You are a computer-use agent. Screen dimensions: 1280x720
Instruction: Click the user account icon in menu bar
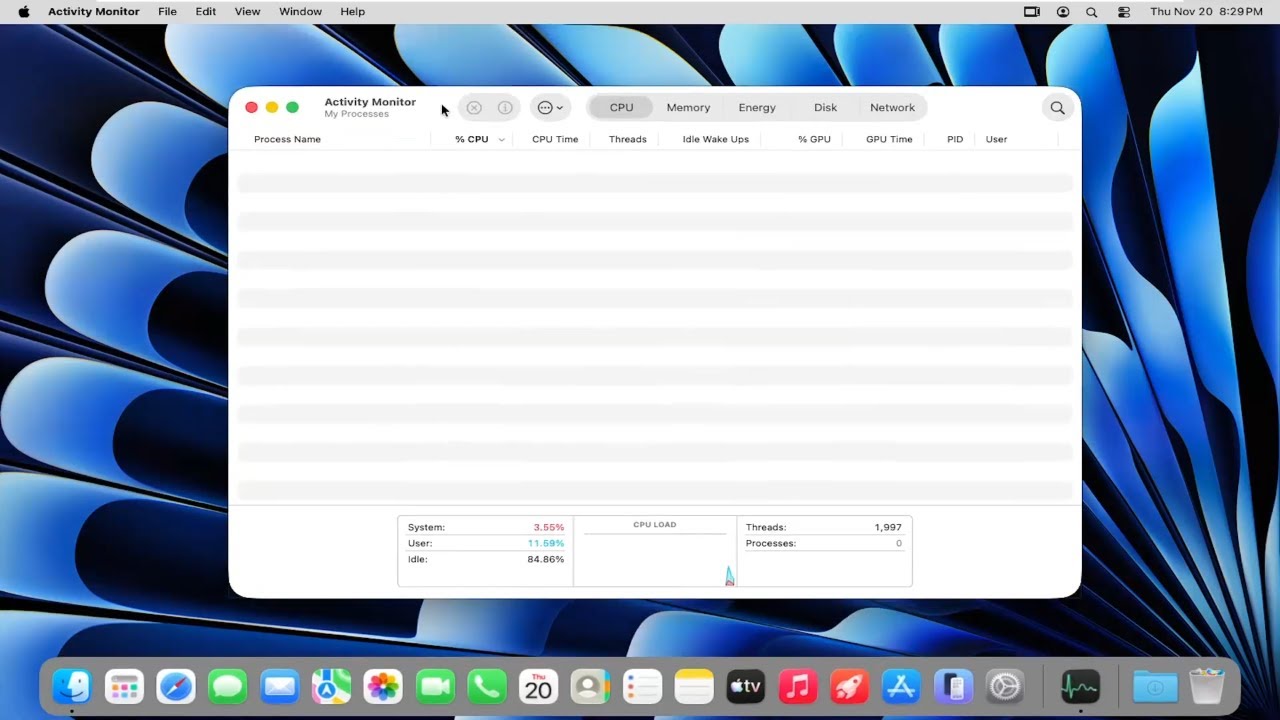[x=1062, y=11]
